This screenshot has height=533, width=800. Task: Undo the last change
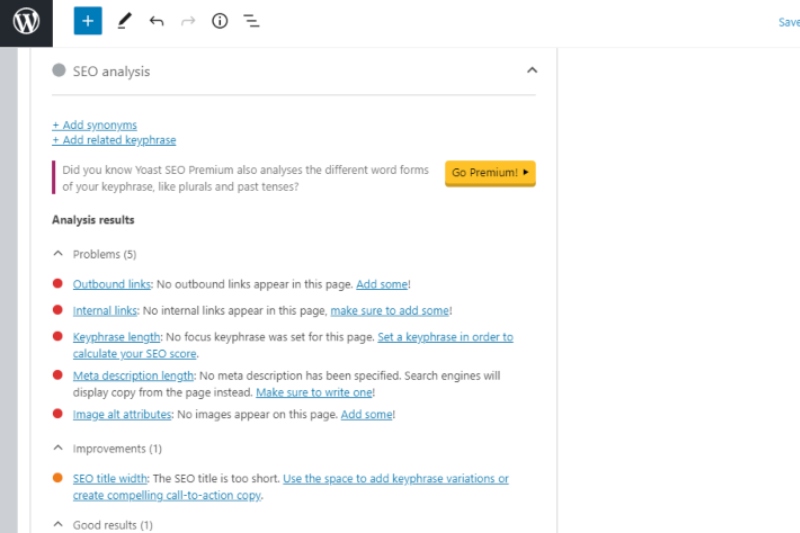(156, 21)
